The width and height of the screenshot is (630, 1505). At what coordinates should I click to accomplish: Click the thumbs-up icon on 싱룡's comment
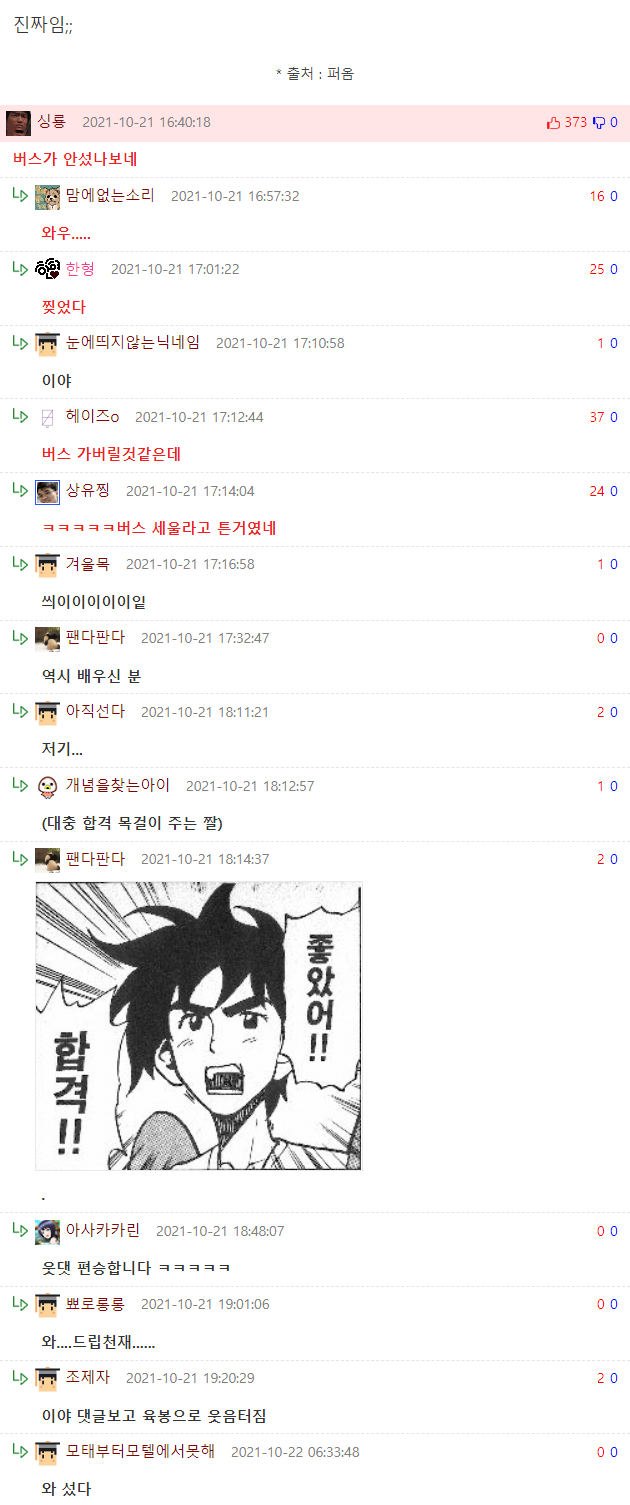[553, 123]
